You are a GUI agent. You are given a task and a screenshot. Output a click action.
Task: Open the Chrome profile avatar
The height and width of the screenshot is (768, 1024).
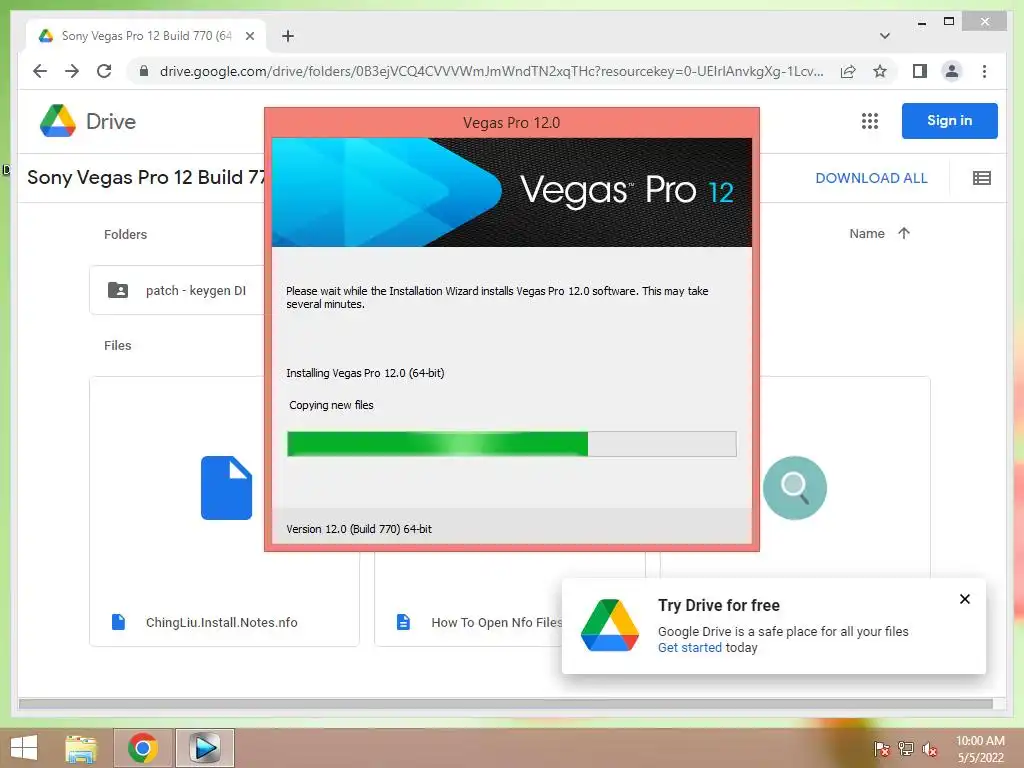[x=952, y=71]
